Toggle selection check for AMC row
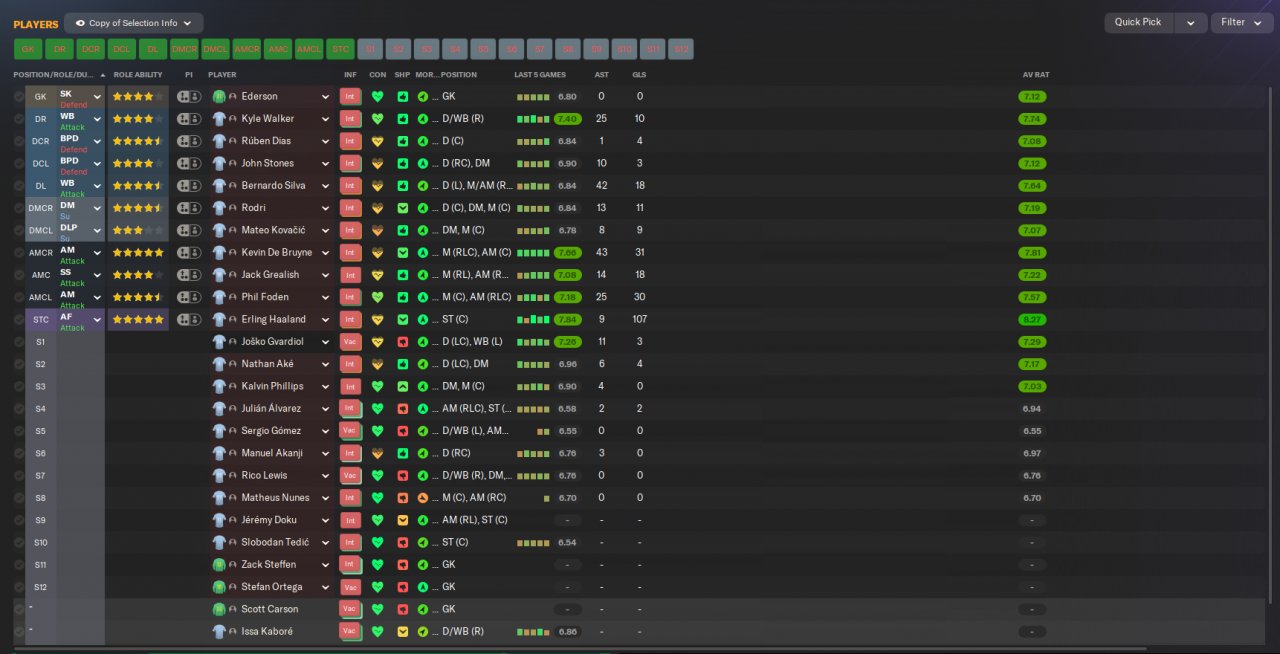The width and height of the screenshot is (1280, 654). pos(19,275)
